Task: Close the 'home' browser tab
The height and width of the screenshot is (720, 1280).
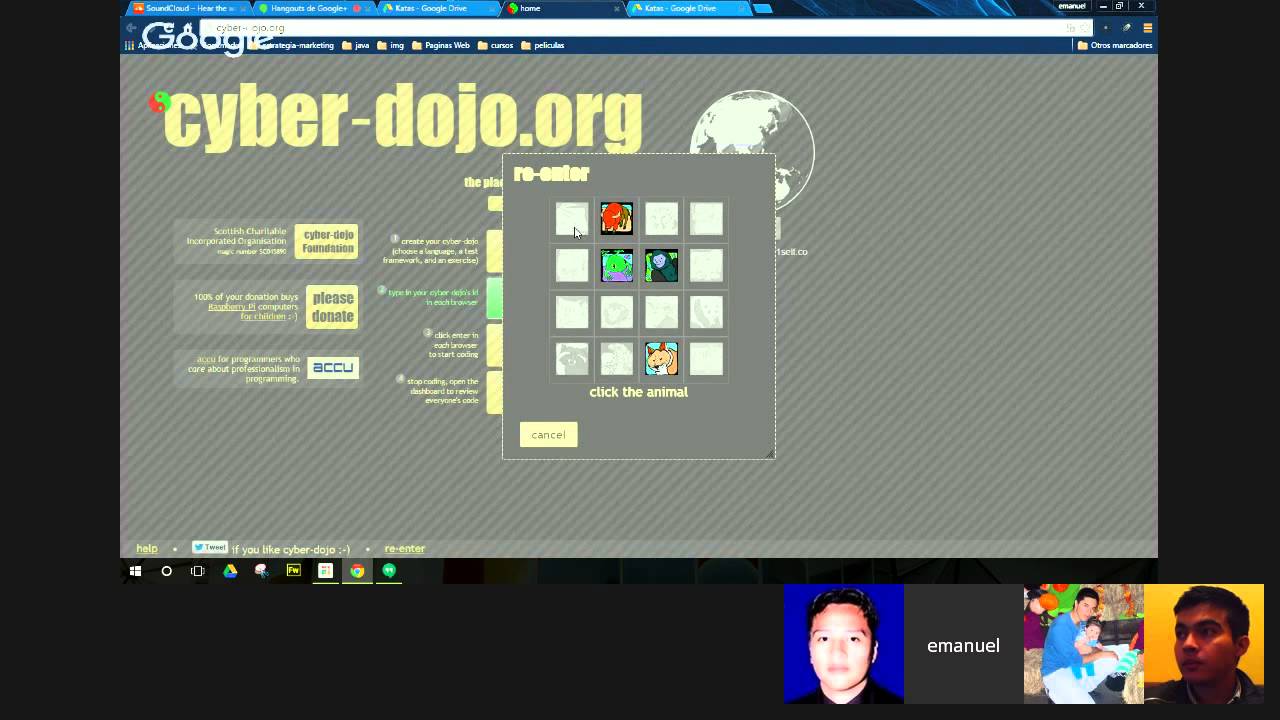Action: (616, 8)
